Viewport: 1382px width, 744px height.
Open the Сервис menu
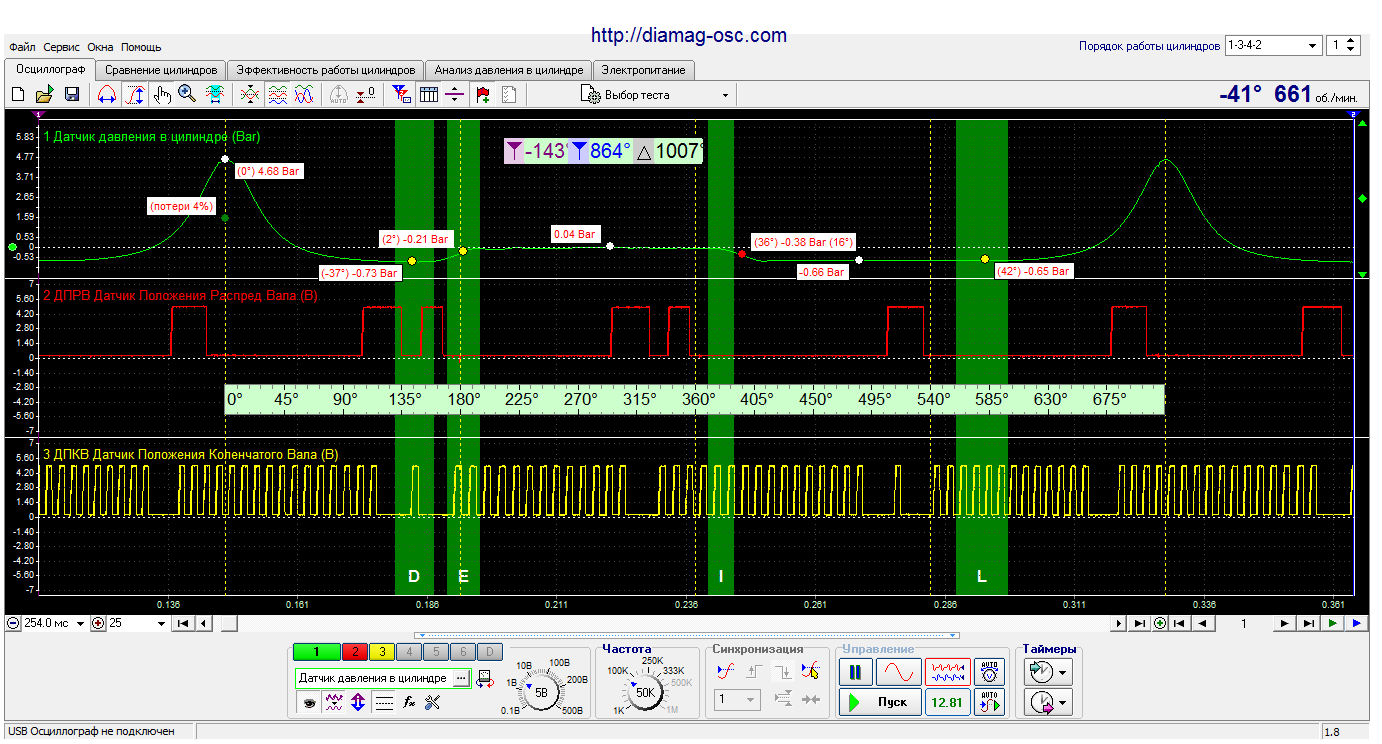click(62, 47)
